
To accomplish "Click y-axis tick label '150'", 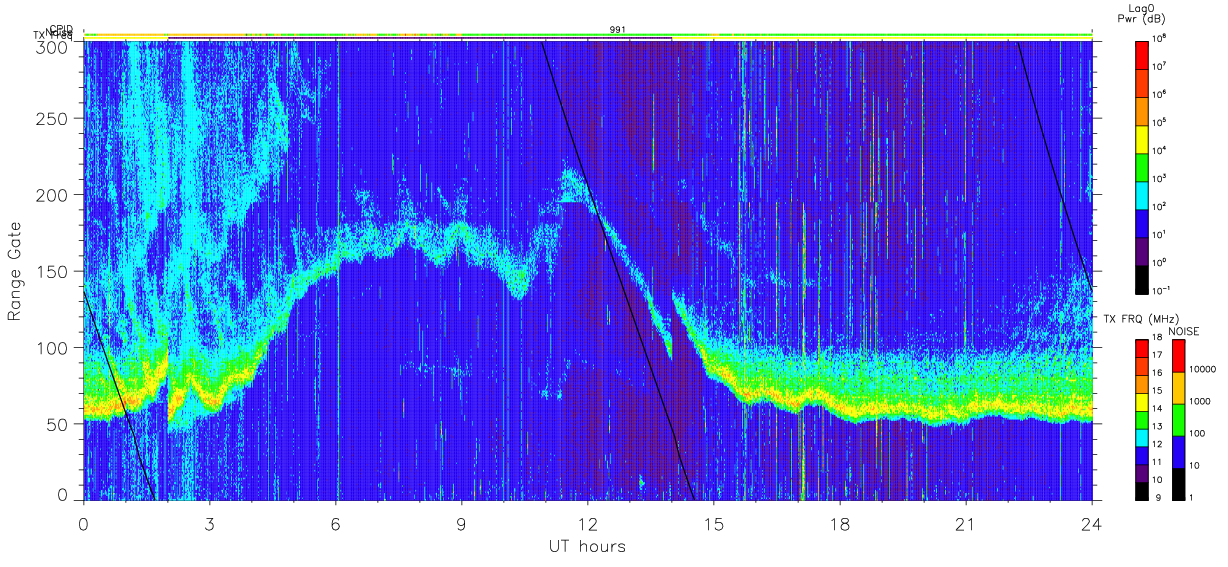I will pos(54,271).
